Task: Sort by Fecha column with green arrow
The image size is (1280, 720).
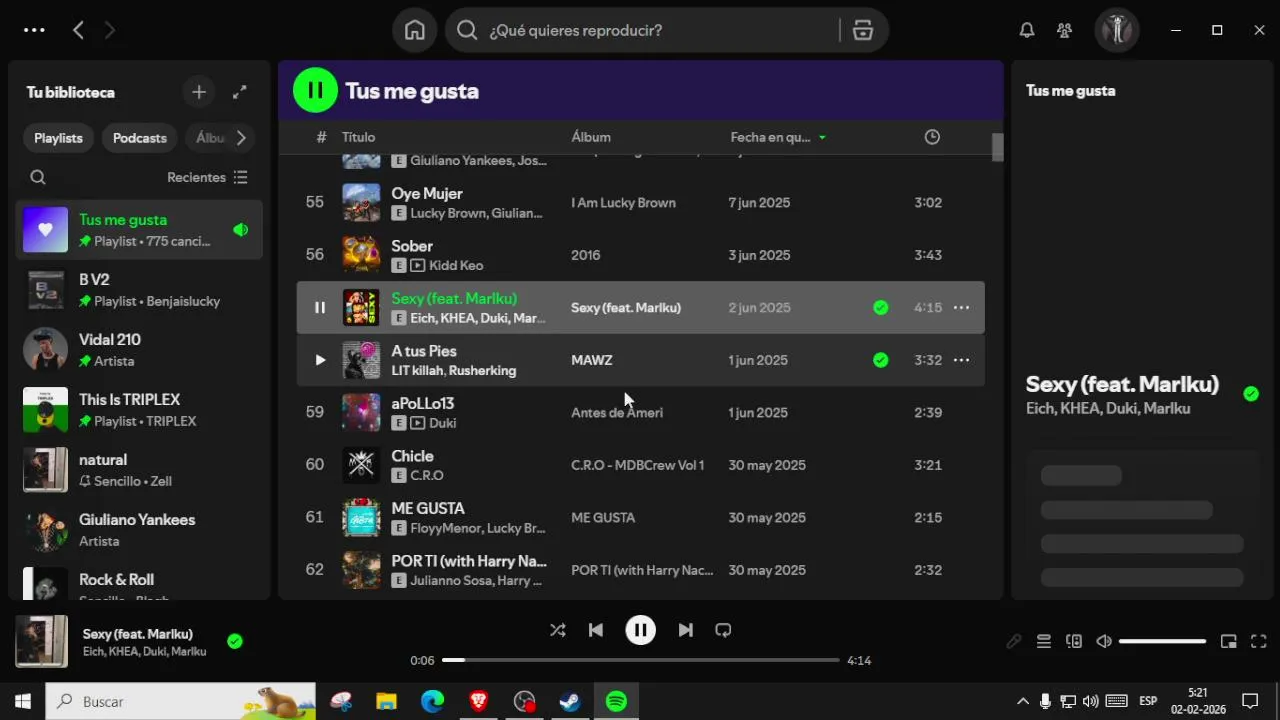Action: (x=778, y=137)
